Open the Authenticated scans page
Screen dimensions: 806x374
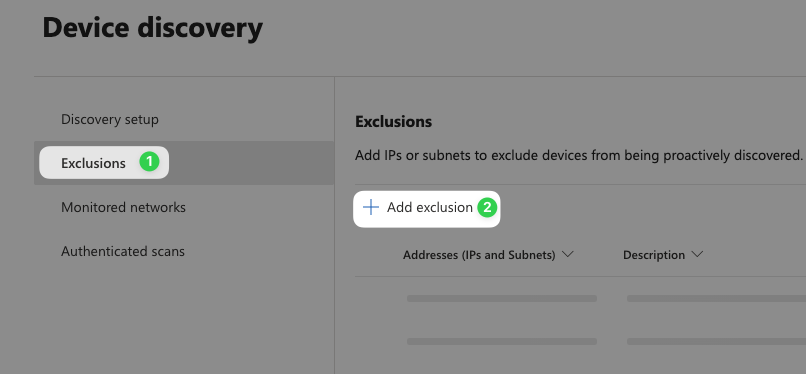pos(123,251)
